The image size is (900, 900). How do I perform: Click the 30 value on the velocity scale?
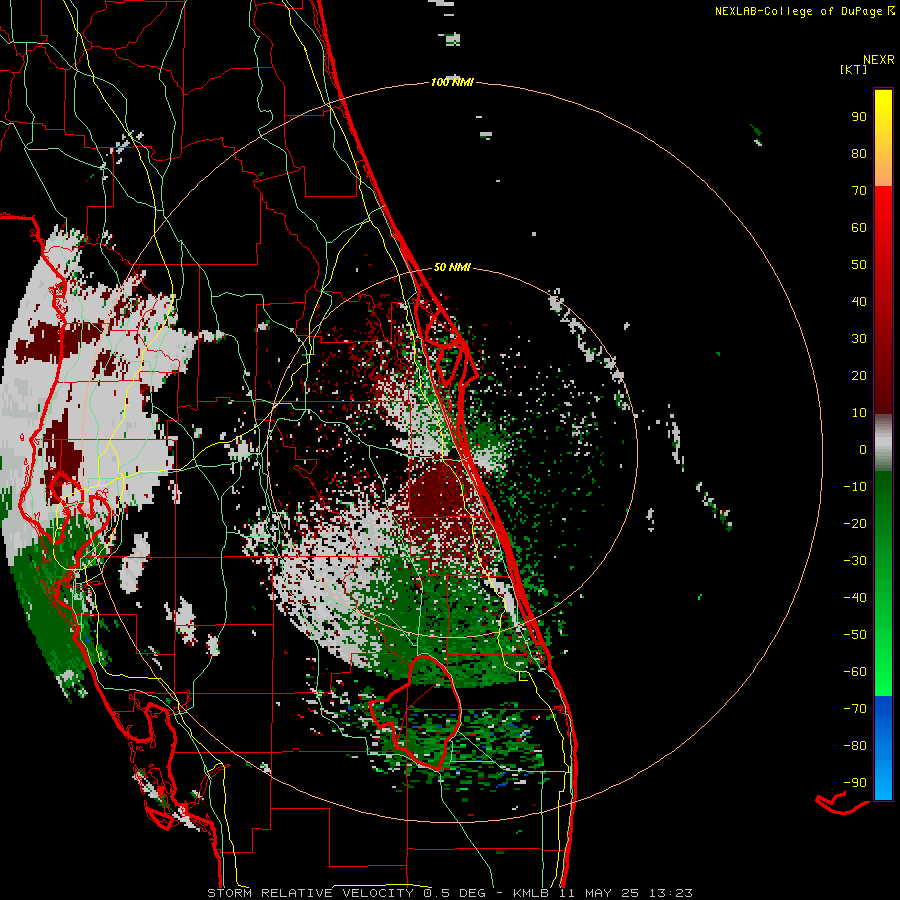pos(859,339)
